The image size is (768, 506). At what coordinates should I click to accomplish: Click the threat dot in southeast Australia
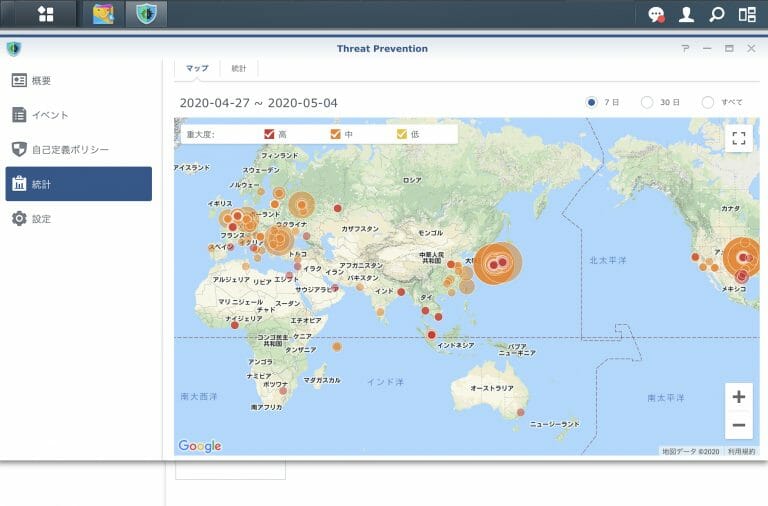pyautogui.click(x=521, y=412)
